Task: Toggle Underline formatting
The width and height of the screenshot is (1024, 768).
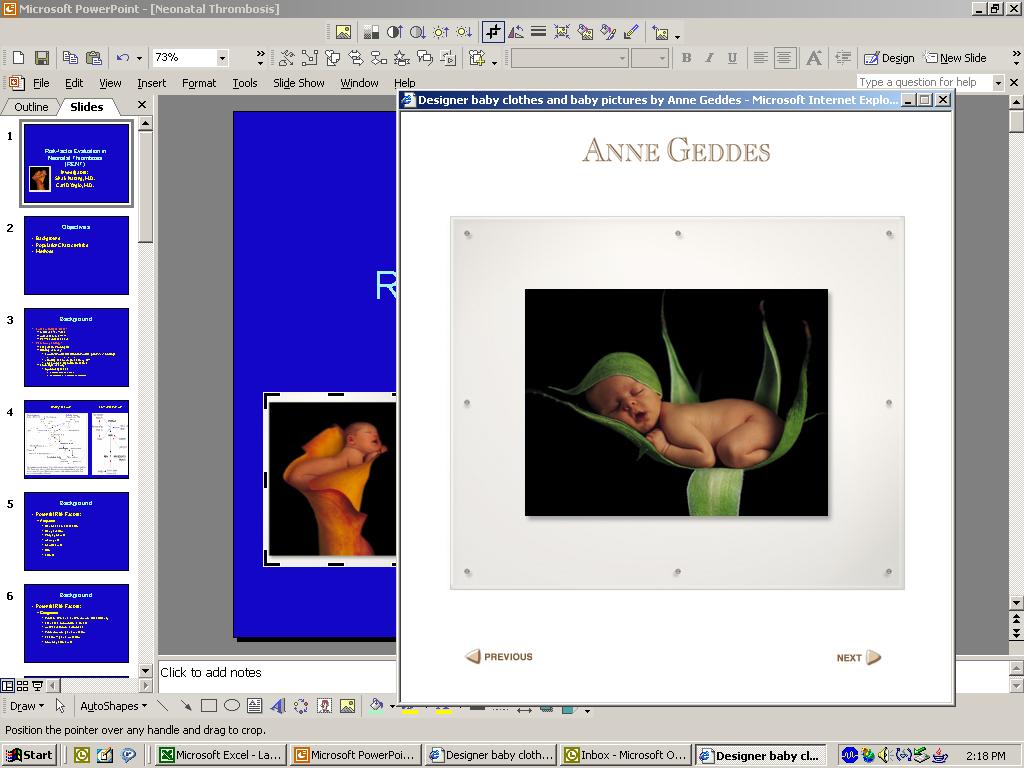Action: 732,58
